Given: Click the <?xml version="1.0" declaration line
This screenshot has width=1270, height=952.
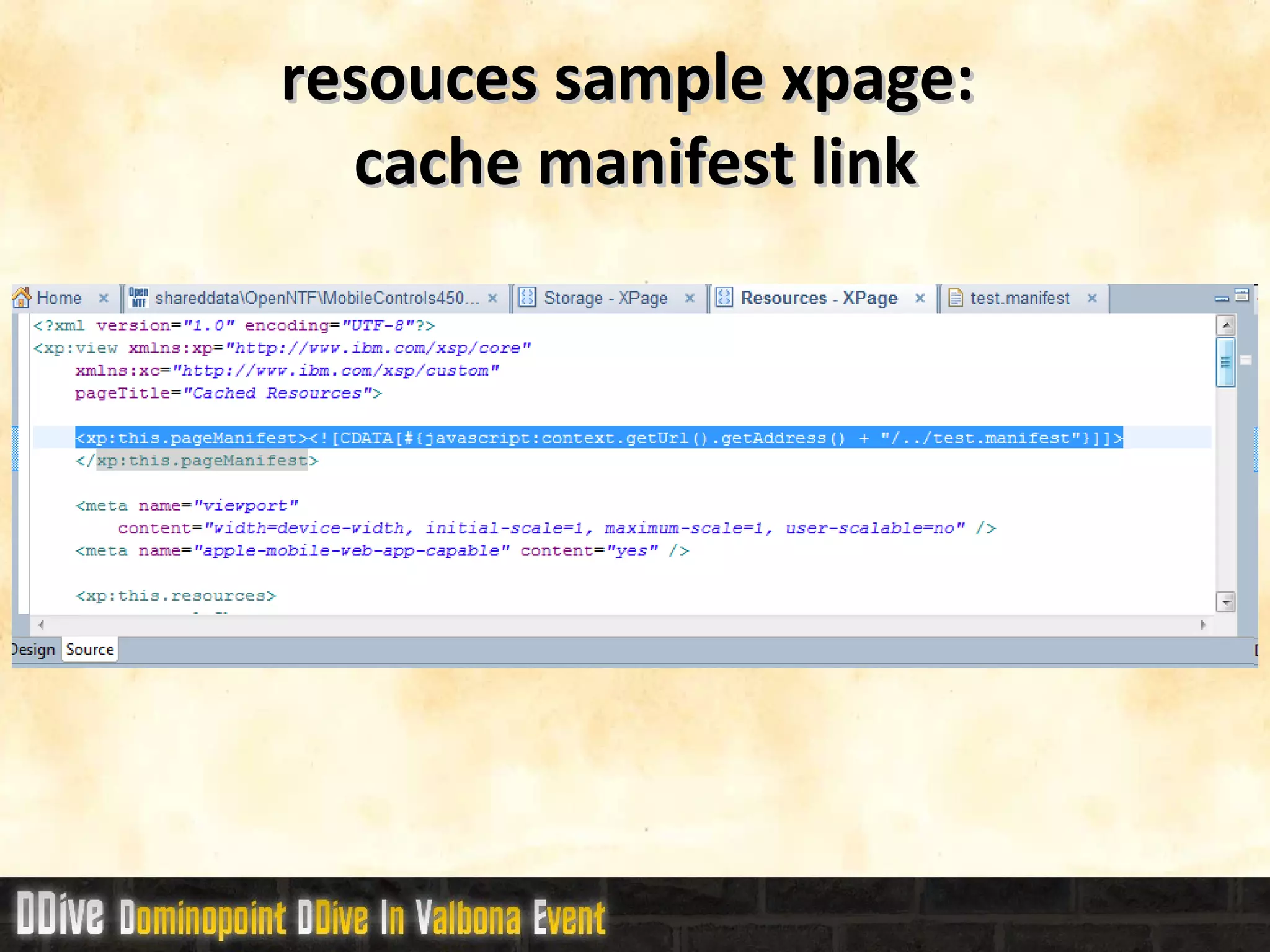Looking at the screenshot, I should [234, 325].
